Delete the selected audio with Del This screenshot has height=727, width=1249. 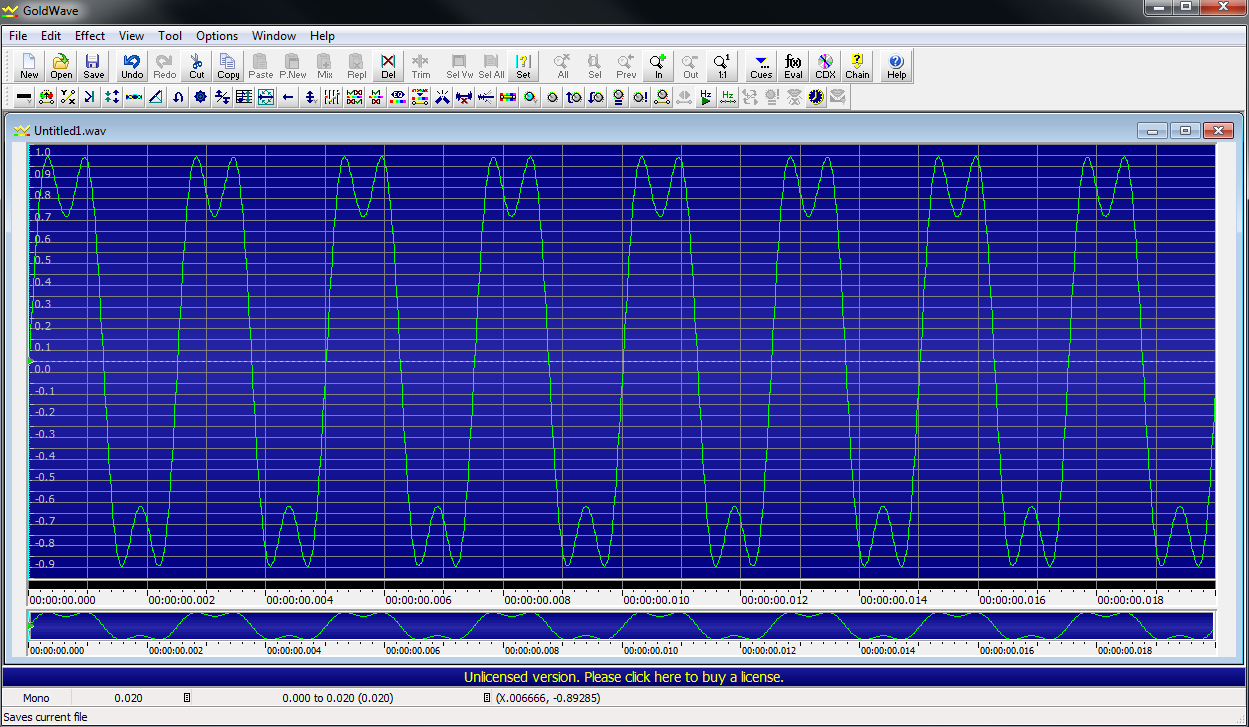[388, 65]
